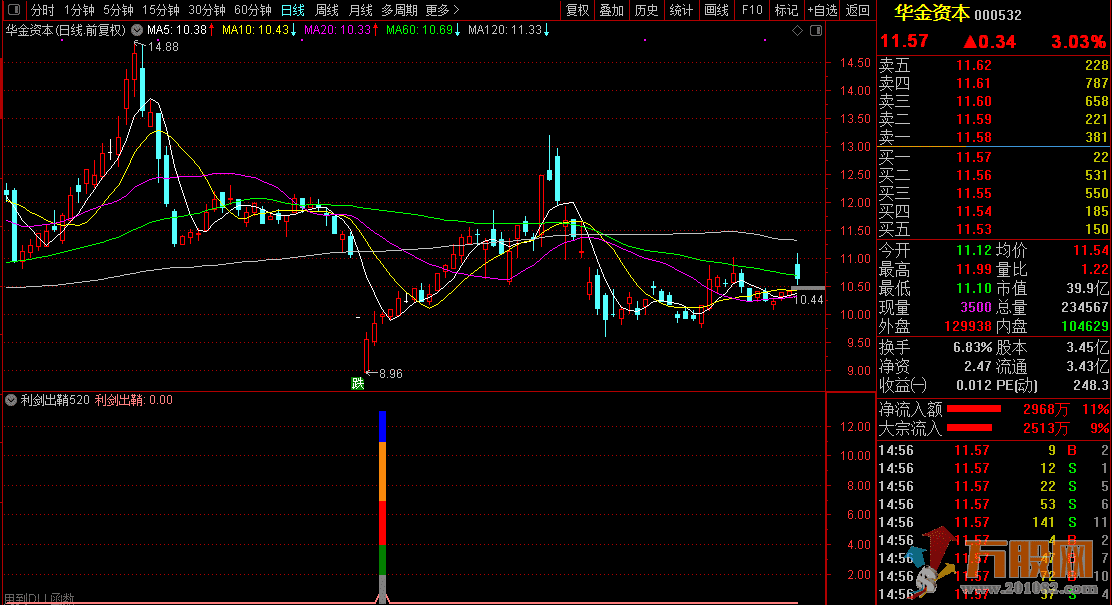The height and width of the screenshot is (605, 1112).
Task: Select the 30分钟 period tab
Action: coord(206,10)
